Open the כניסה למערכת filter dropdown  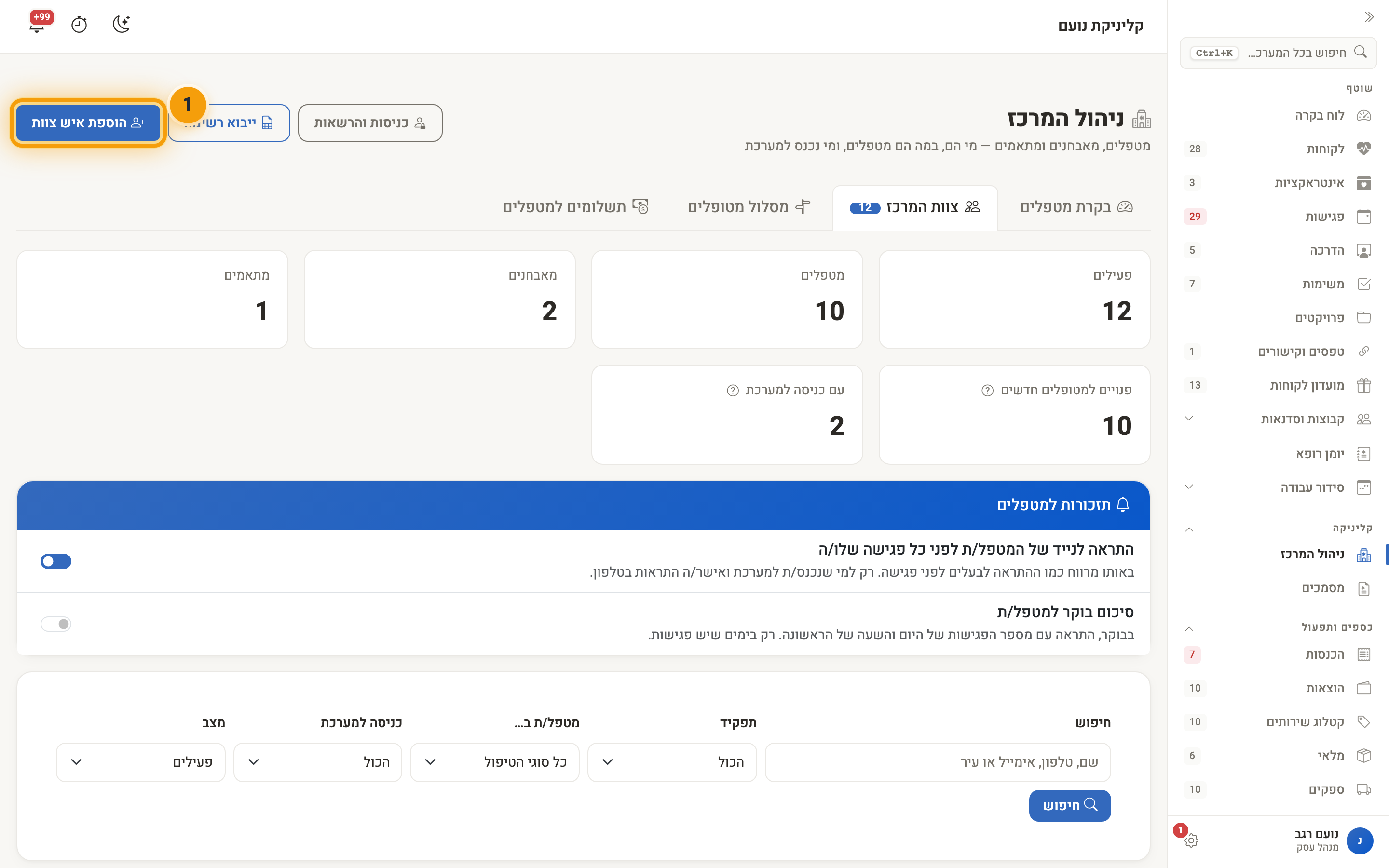pyautogui.click(x=317, y=762)
